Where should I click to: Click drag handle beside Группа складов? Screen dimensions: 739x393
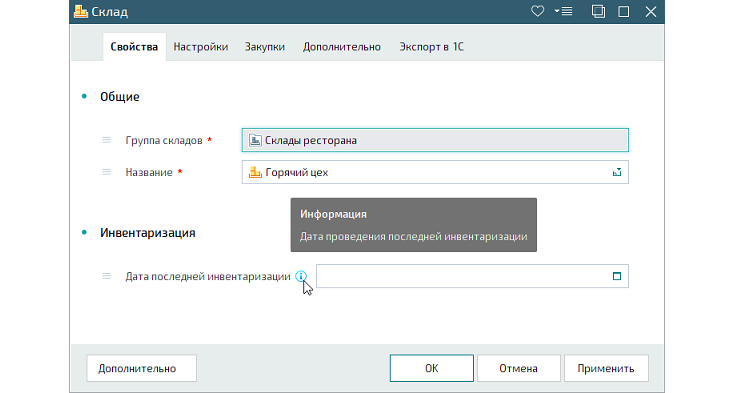[x=107, y=140]
